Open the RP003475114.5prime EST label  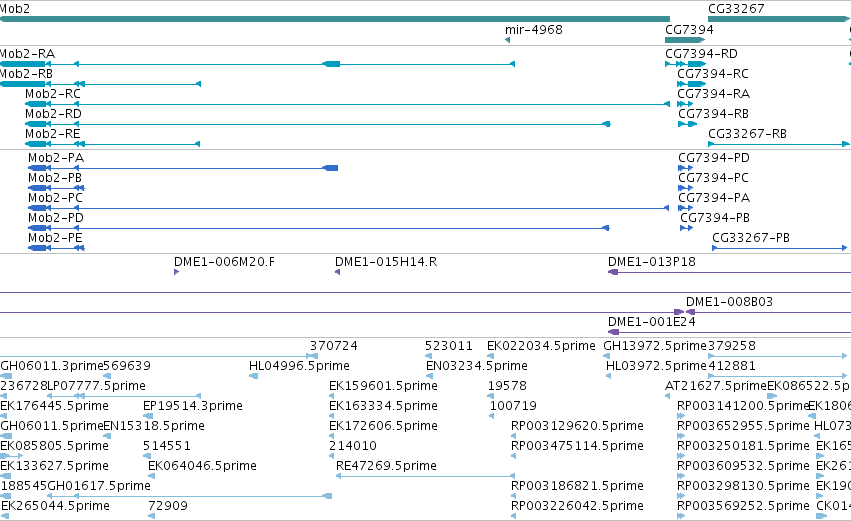tap(577, 447)
